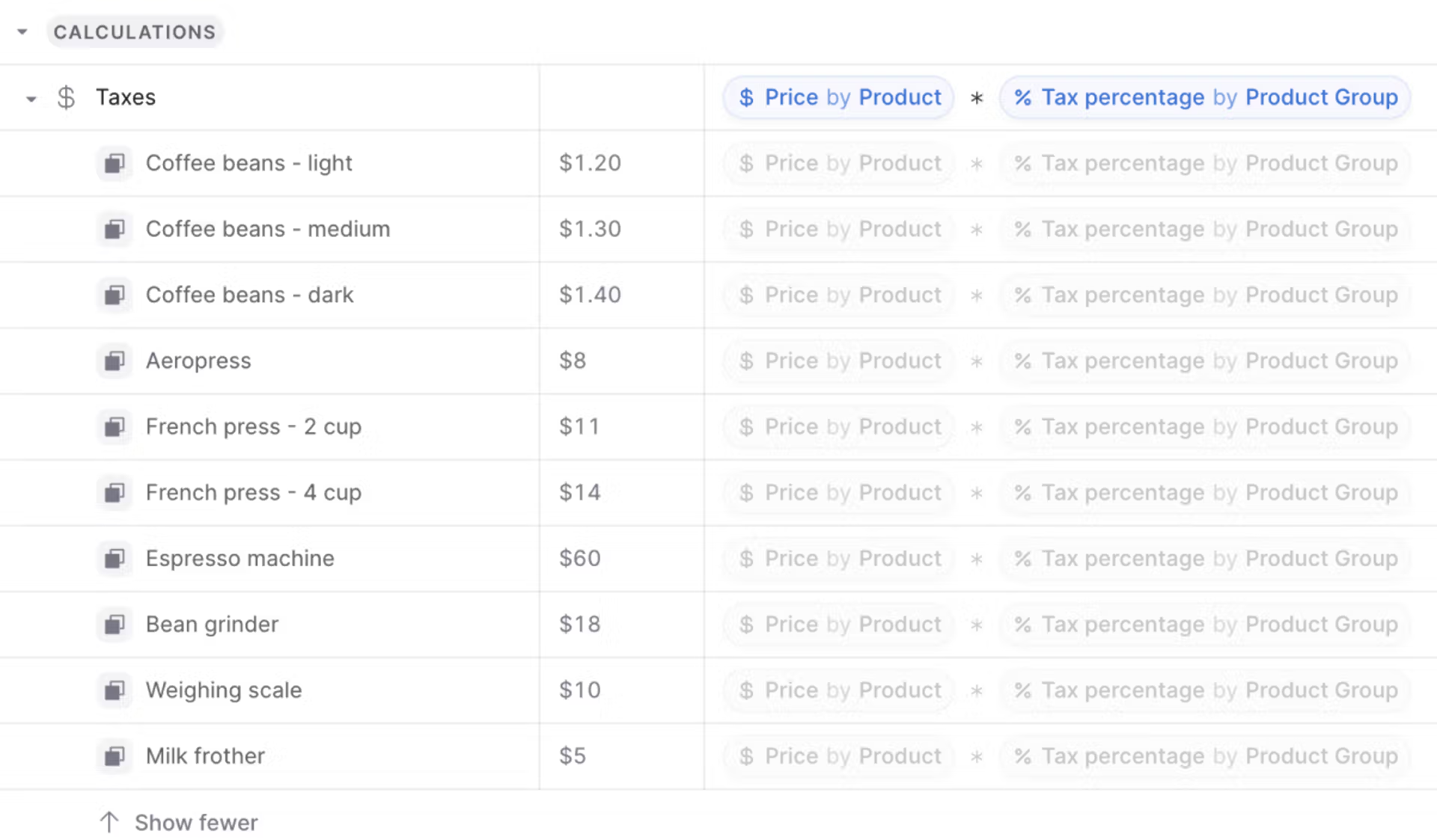The height and width of the screenshot is (840, 1437).
Task: Click the Coffee beans - medium item icon
Action: pyautogui.click(x=115, y=229)
